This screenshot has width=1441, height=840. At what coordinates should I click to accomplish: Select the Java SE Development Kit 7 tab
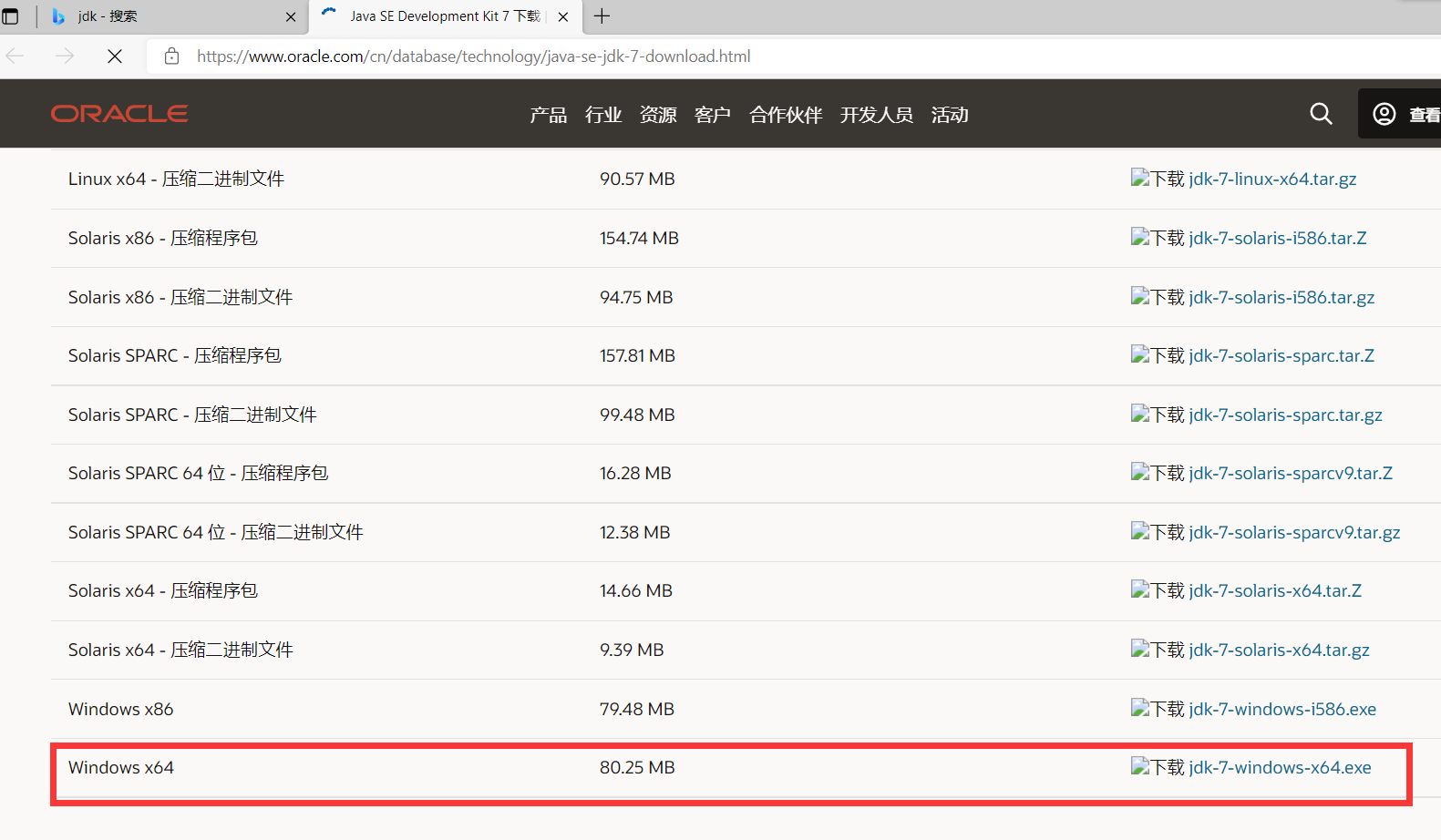(445, 16)
